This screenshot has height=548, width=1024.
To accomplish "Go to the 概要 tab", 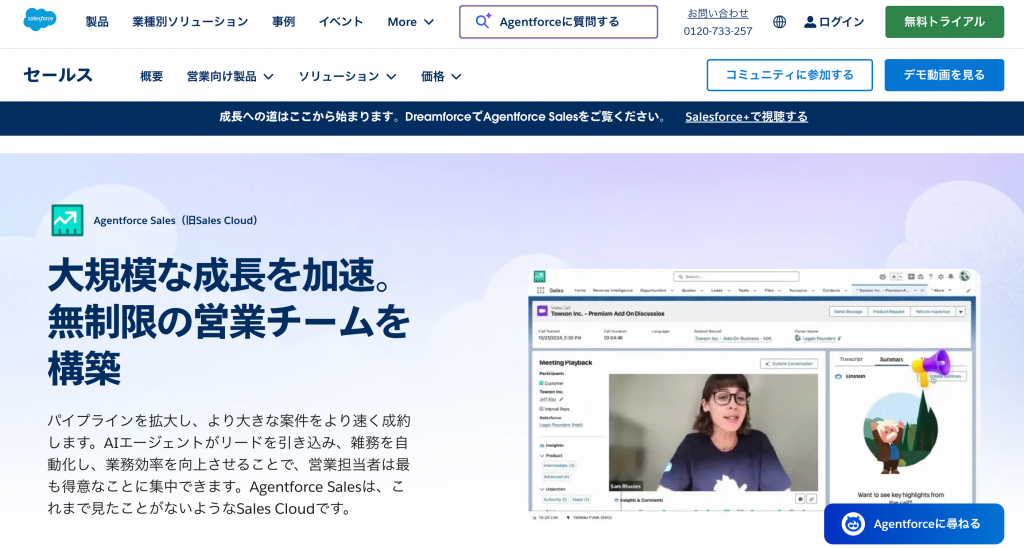I will click(x=151, y=76).
